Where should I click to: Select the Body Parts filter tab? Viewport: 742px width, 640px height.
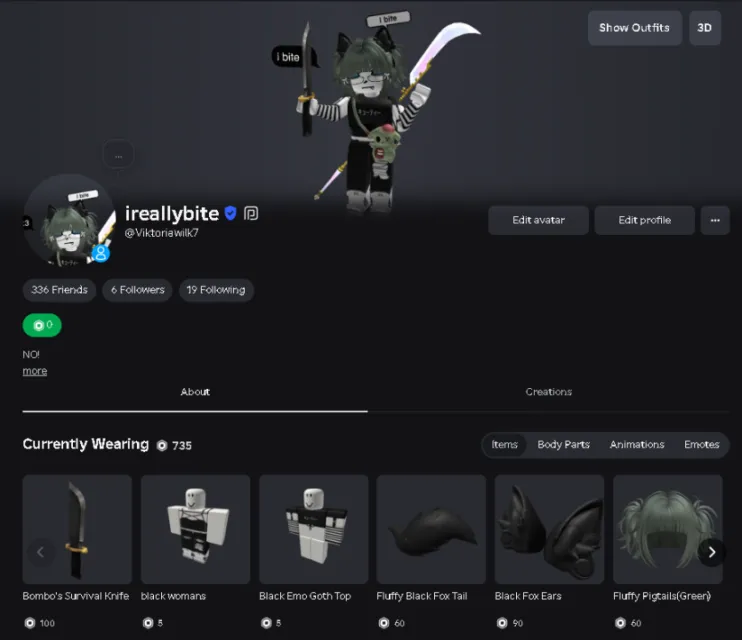(x=564, y=444)
